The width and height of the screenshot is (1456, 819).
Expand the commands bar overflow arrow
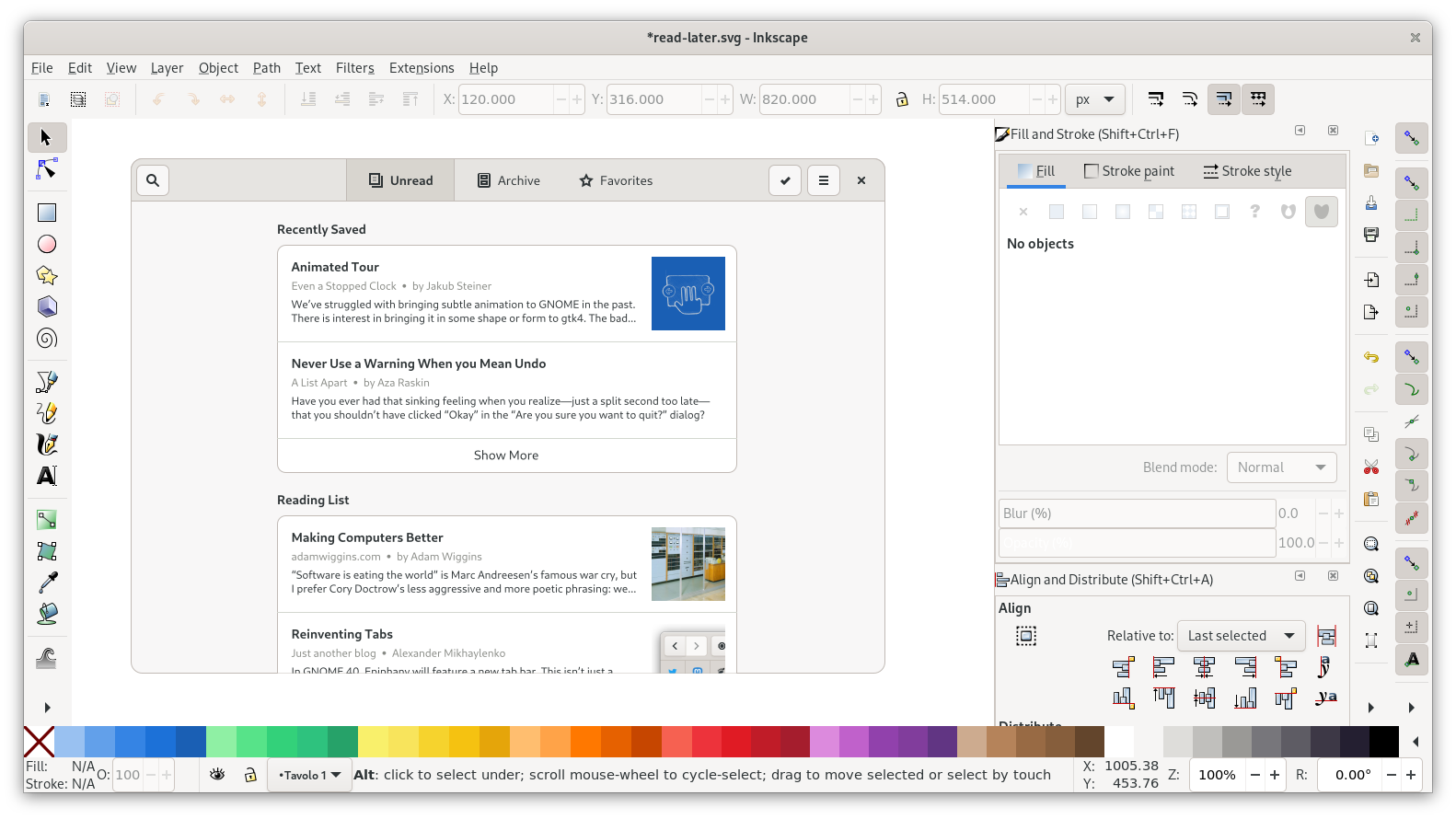coord(1371,708)
